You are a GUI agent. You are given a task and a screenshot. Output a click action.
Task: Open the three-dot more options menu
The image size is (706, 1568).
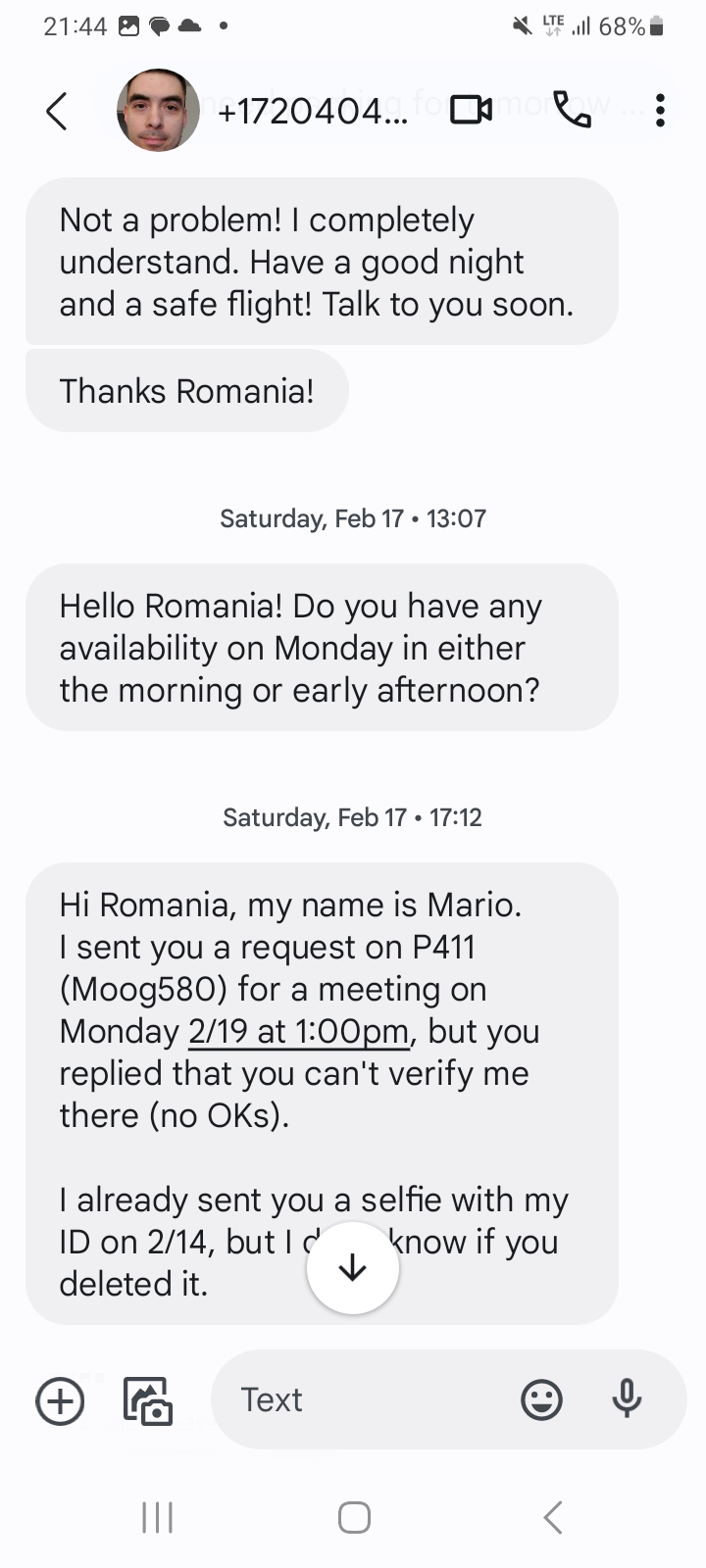point(660,111)
